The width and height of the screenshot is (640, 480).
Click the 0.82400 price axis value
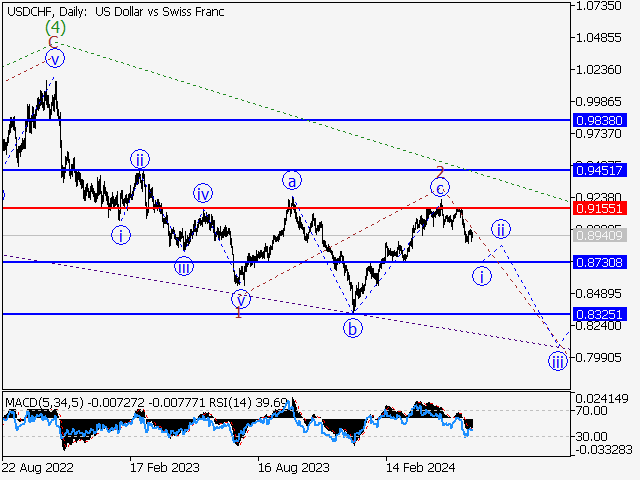tap(598, 326)
